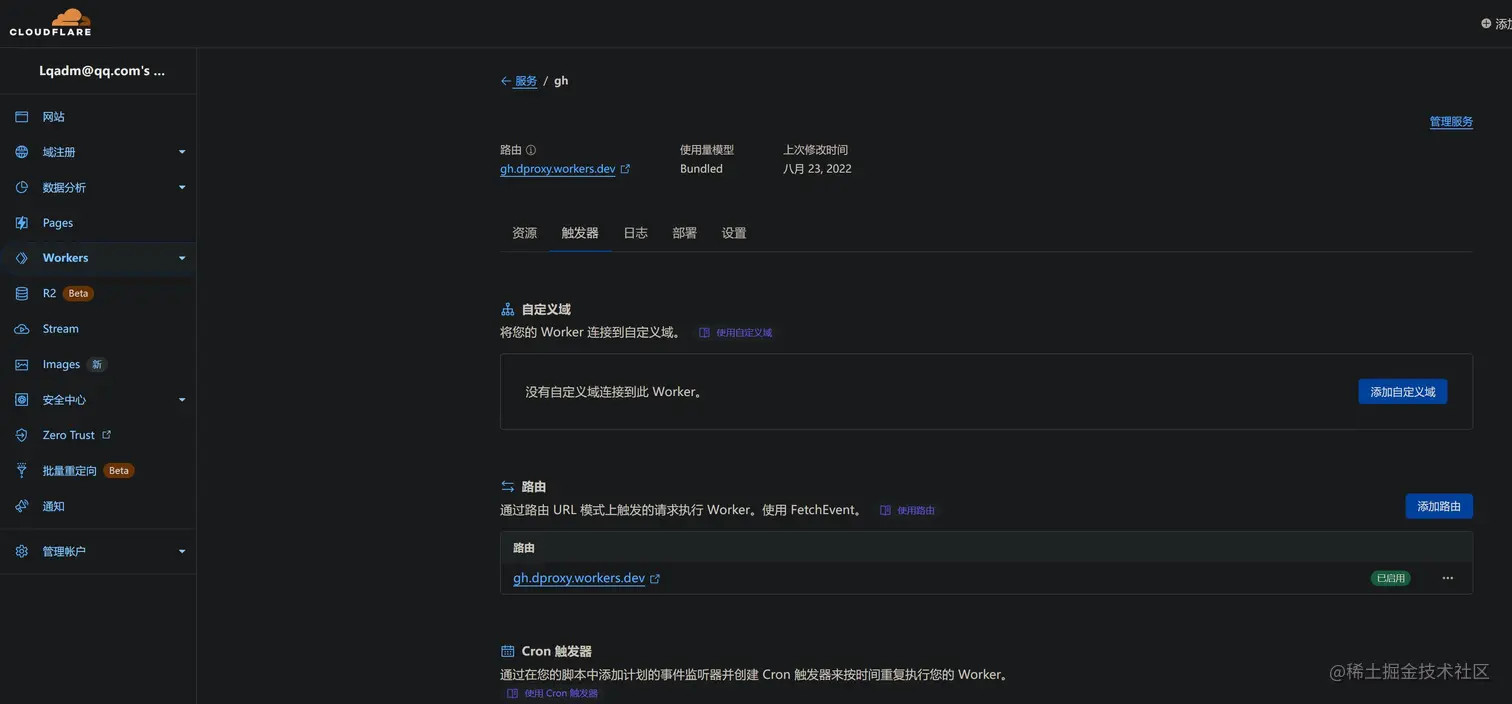Open the 日志 tab
Viewport: 1512px width, 704px height.
tap(636, 233)
